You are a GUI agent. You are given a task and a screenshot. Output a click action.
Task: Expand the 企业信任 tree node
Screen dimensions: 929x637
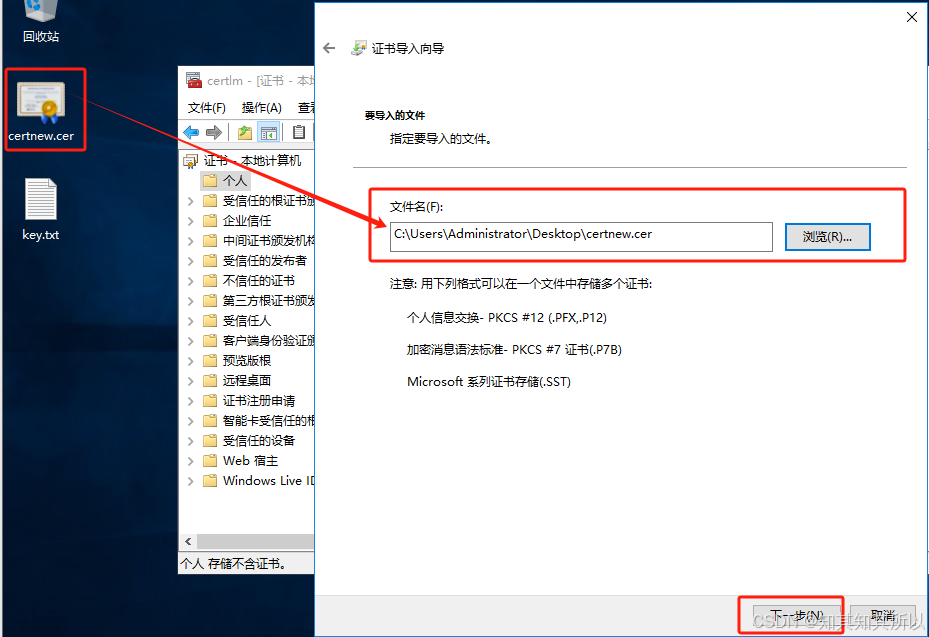tap(191, 221)
